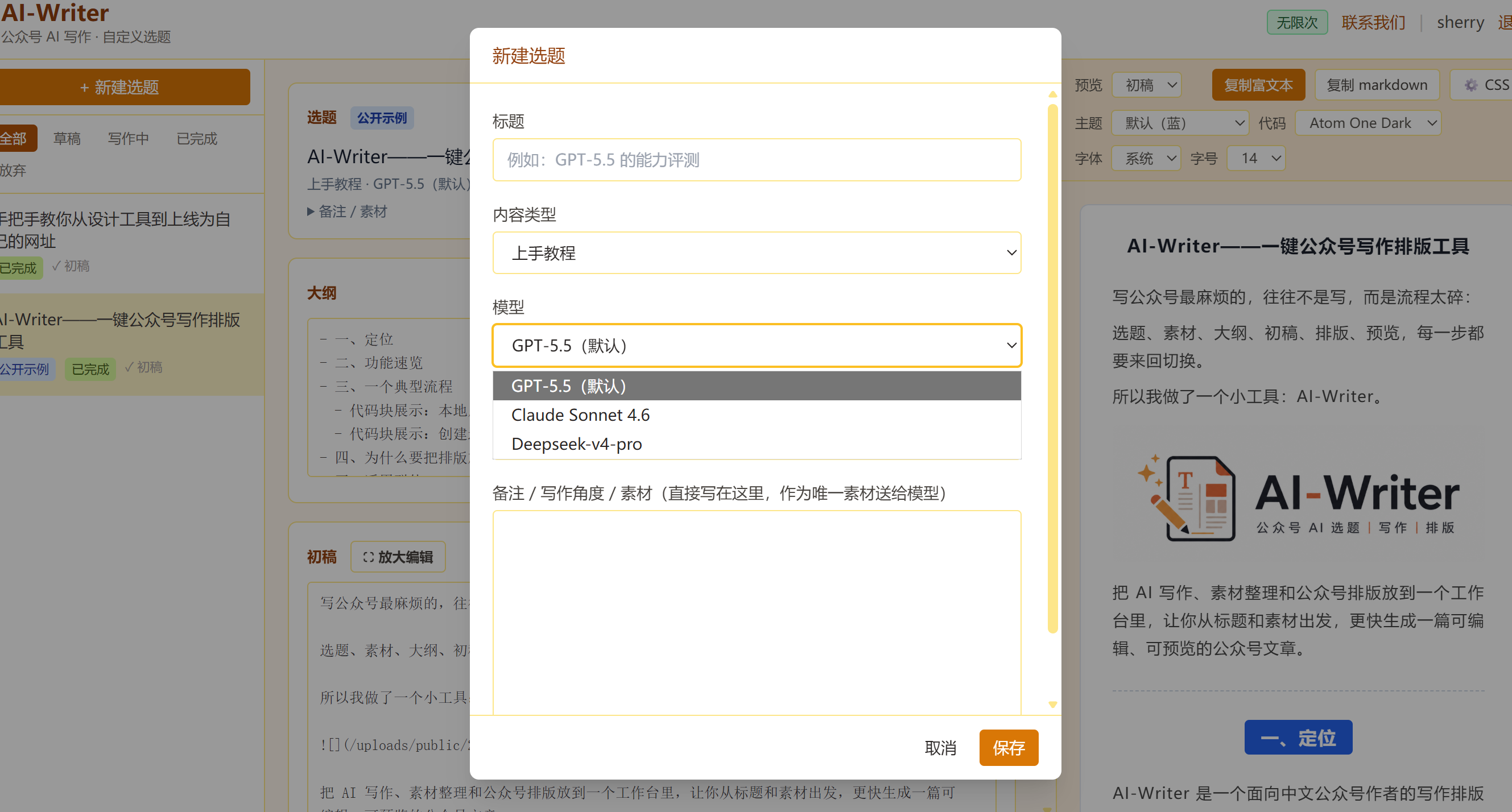
Task: Switch to the 放弃 filter tab
Action: tap(13, 170)
